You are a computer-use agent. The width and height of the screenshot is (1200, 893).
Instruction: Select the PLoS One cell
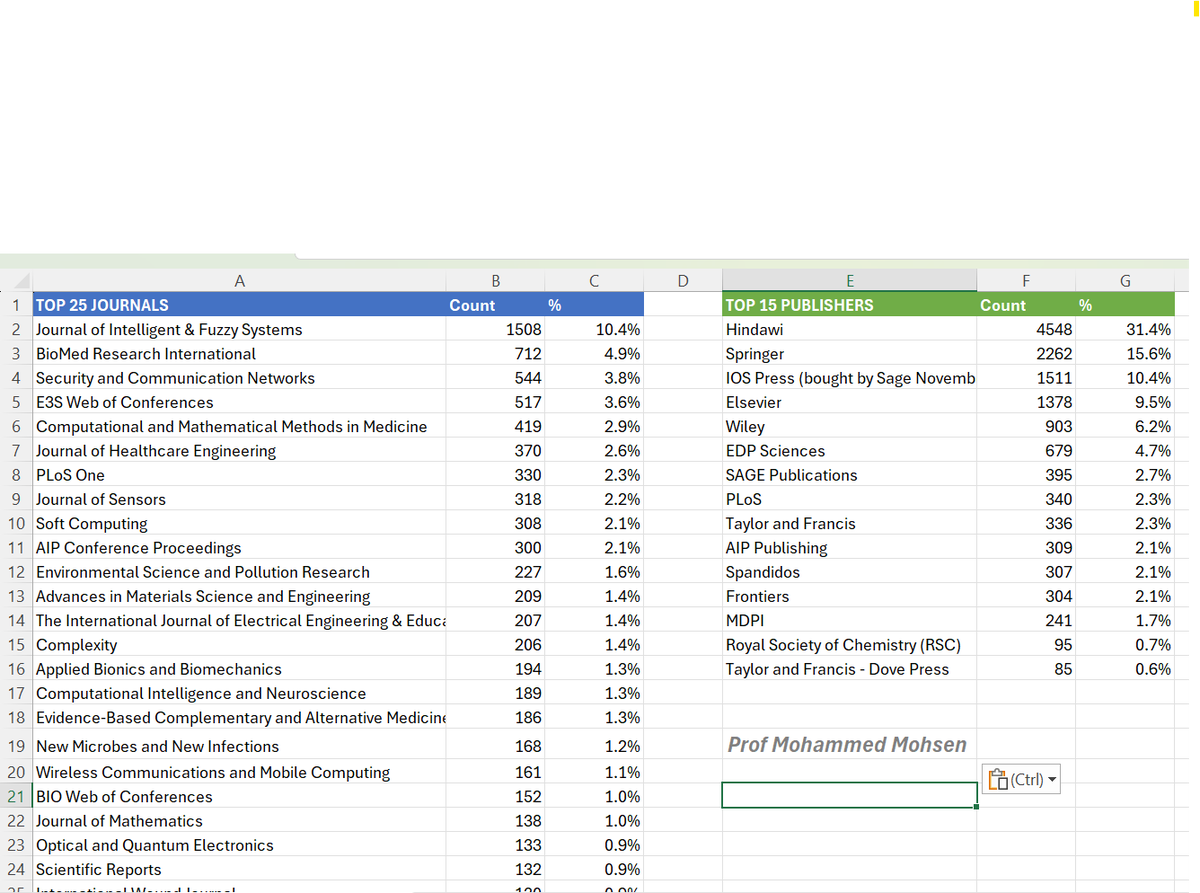239,475
